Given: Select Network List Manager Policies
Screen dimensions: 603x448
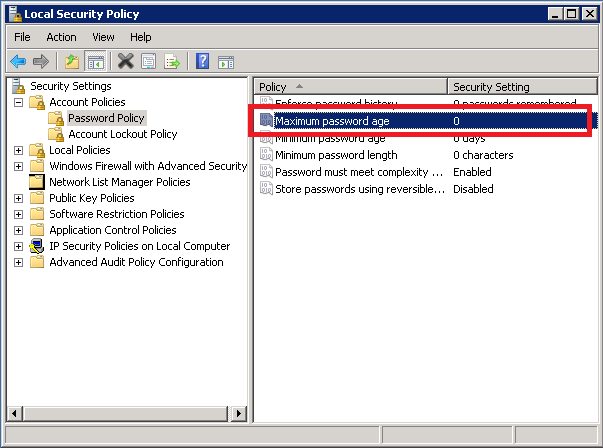Looking at the screenshot, I should [x=120, y=182].
